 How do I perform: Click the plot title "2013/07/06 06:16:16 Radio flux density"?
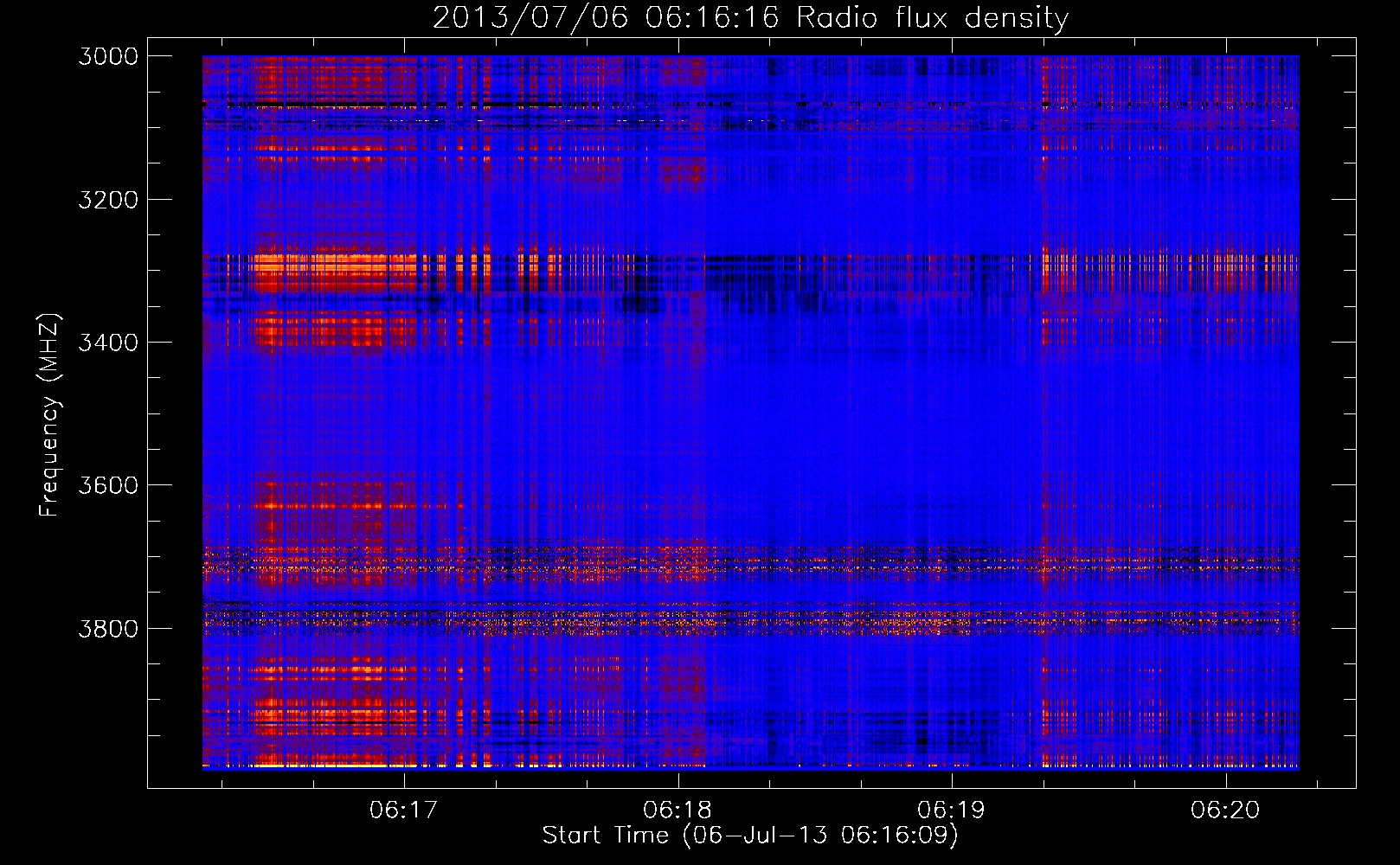click(x=750, y=17)
